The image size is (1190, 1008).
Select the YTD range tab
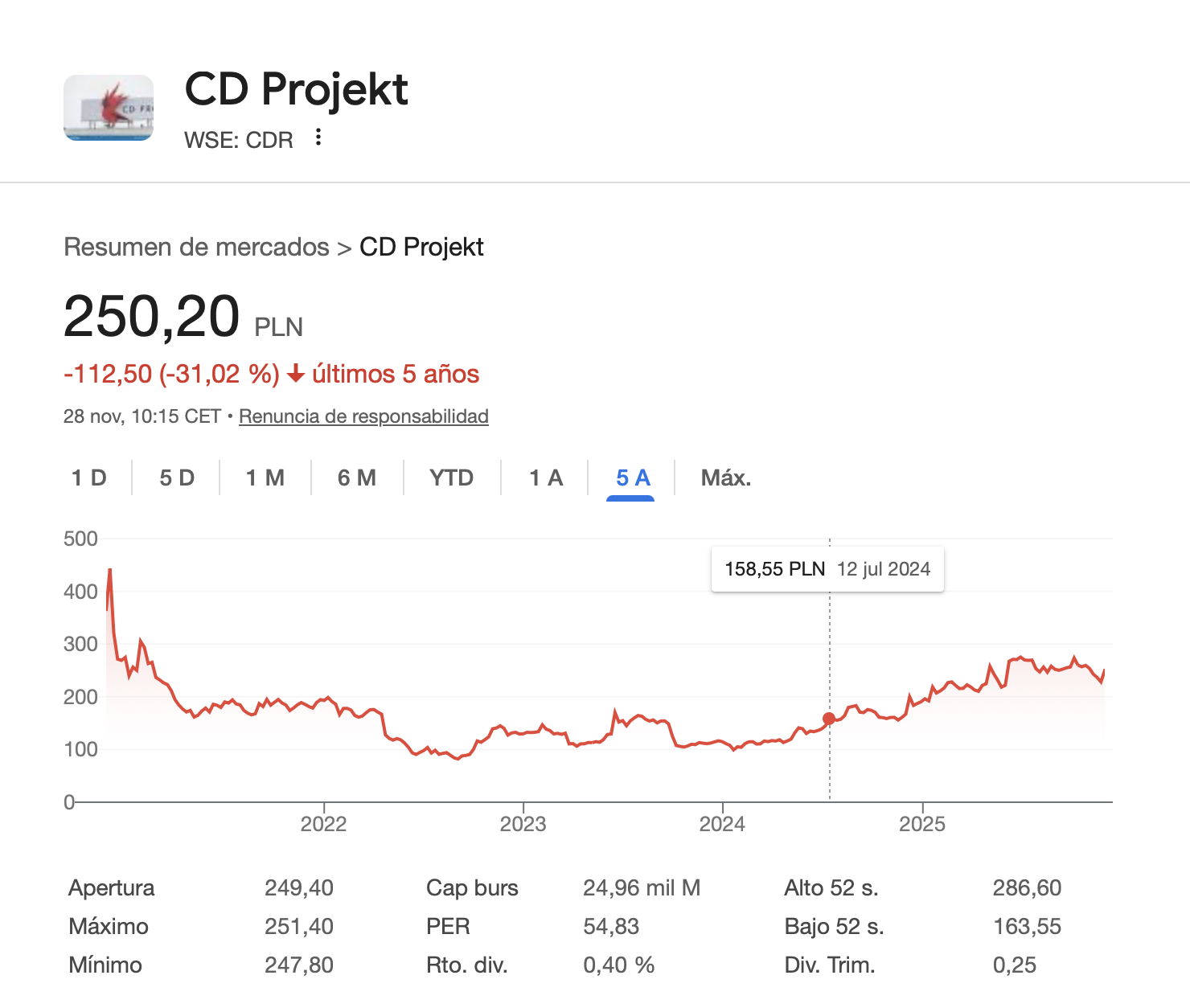451,478
